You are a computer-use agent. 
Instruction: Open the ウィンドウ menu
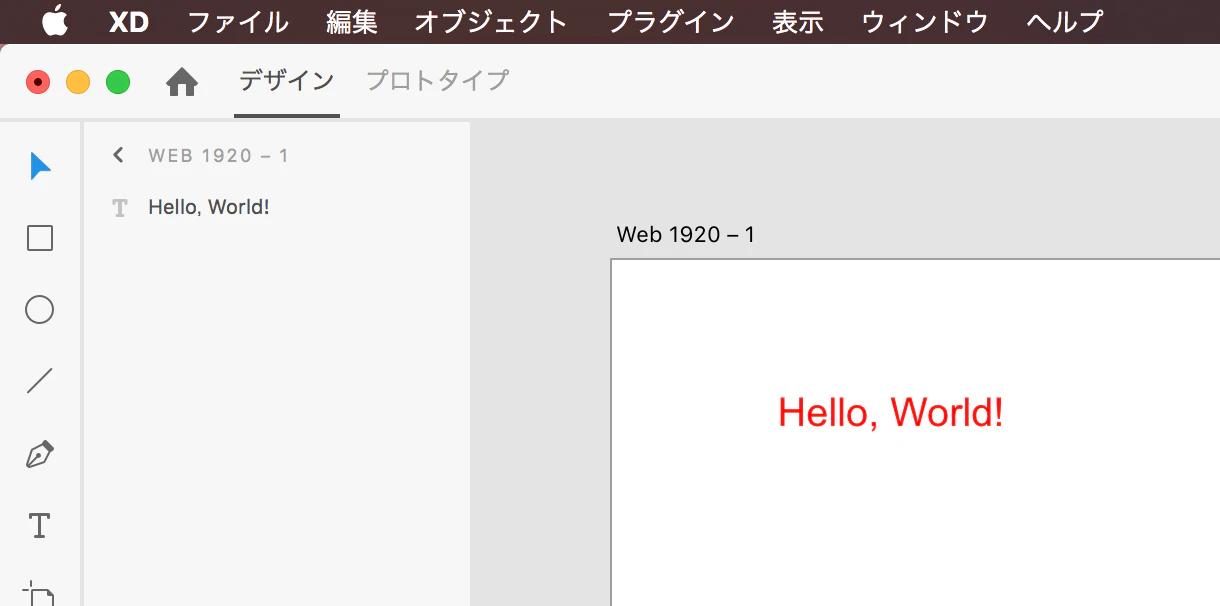coord(925,22)
